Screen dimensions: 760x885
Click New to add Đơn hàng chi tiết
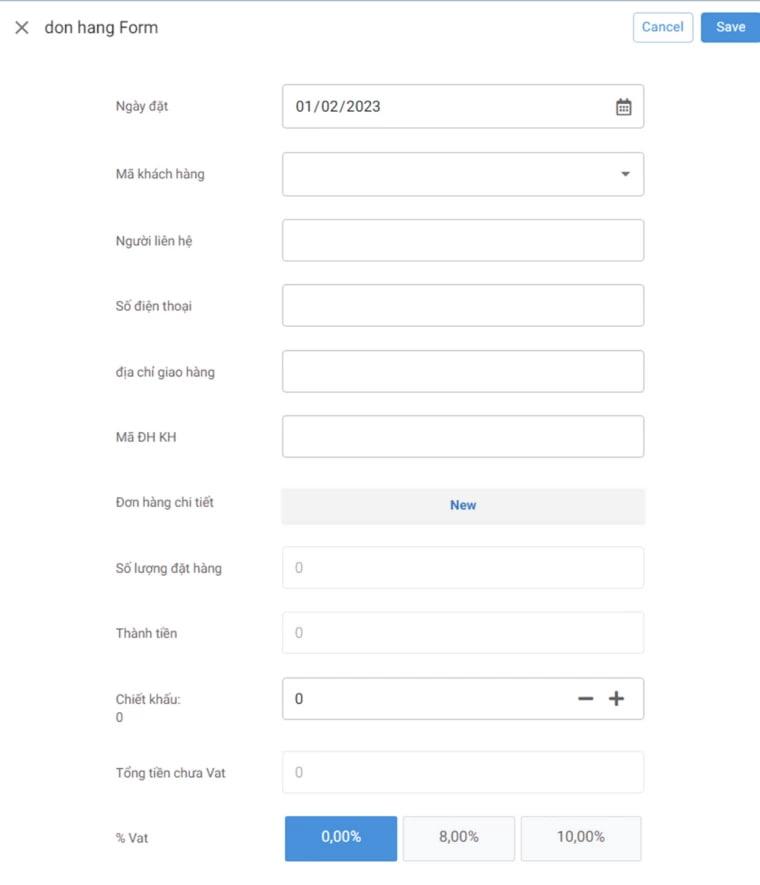[x=462, y=505]
